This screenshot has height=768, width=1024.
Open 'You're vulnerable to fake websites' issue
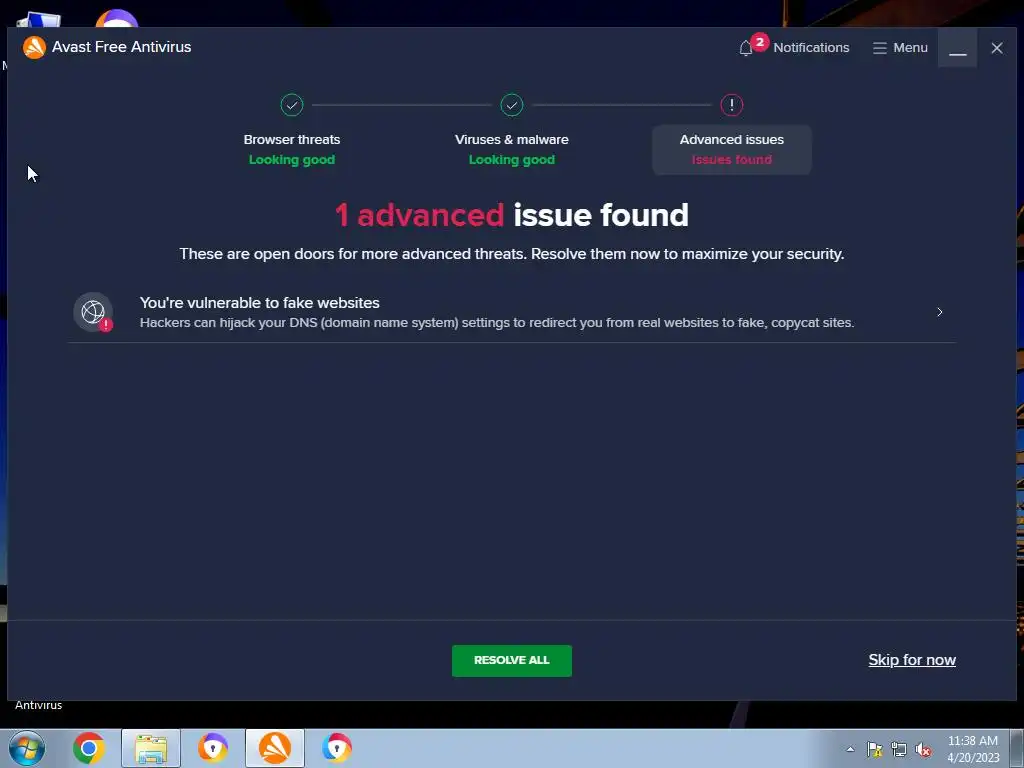click(511, 312)
